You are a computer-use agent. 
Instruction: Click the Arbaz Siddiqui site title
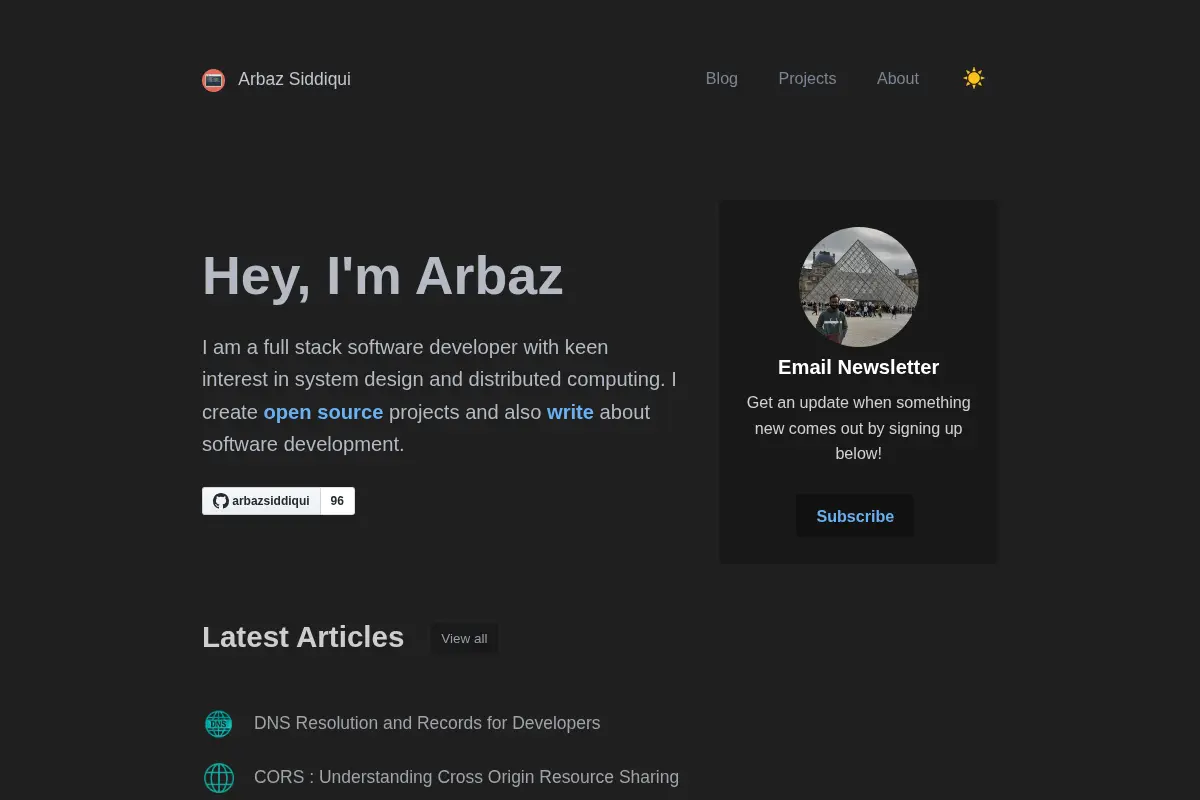point(294,79)
